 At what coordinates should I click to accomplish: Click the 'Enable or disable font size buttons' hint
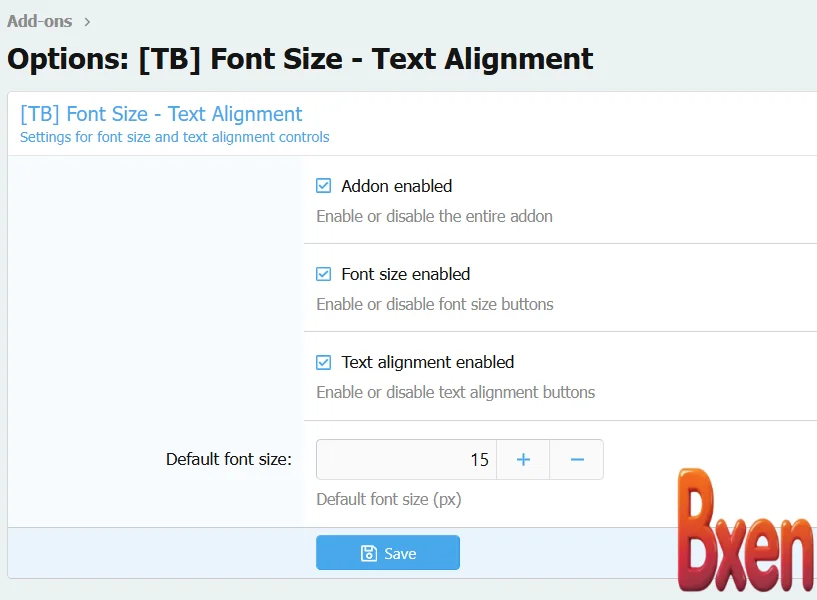pyautogui.click(x=434, y=304)
